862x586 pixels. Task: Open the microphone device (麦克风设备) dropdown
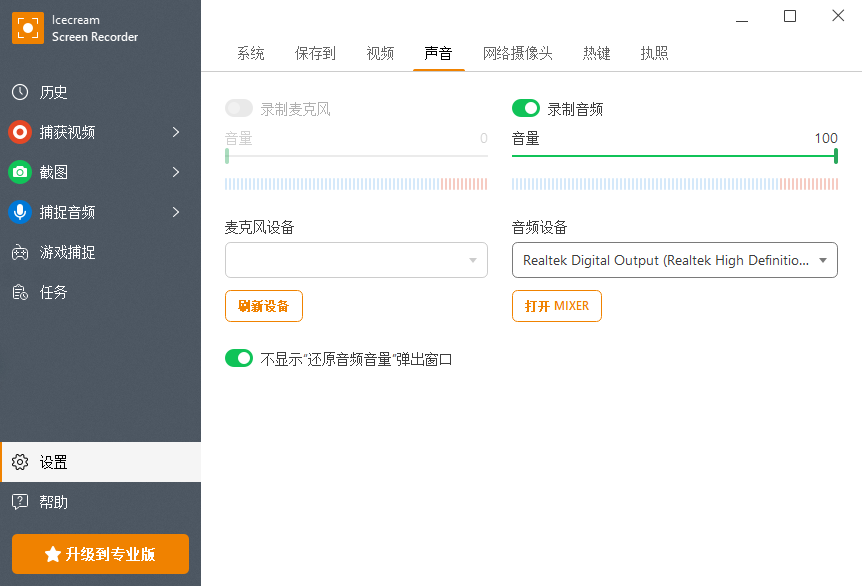pos(356,260)
